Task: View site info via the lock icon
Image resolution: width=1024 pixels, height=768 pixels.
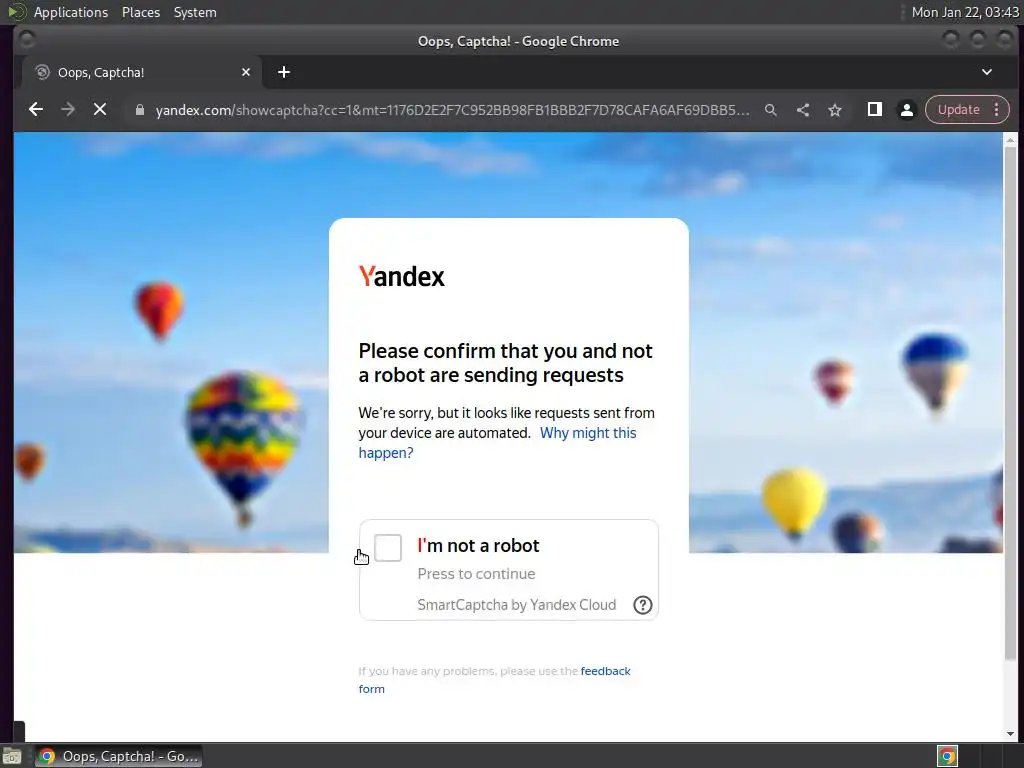Action: pyautogui.click(x=139, y=110)
